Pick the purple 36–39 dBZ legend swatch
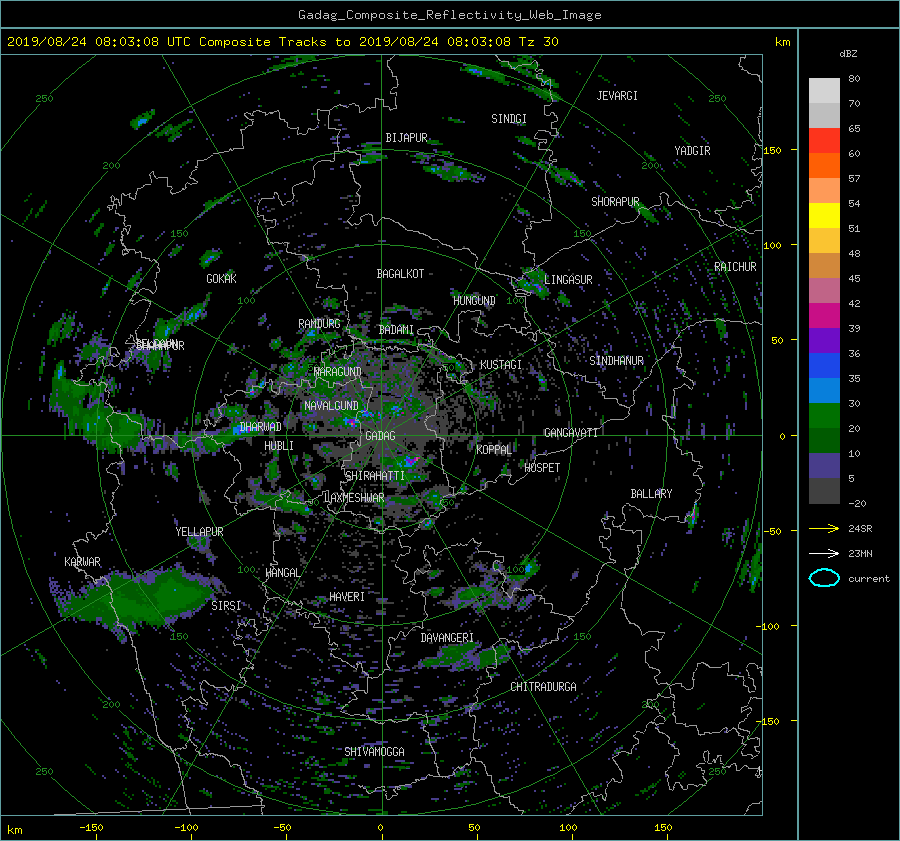900x841 pixels. (824, 340)
